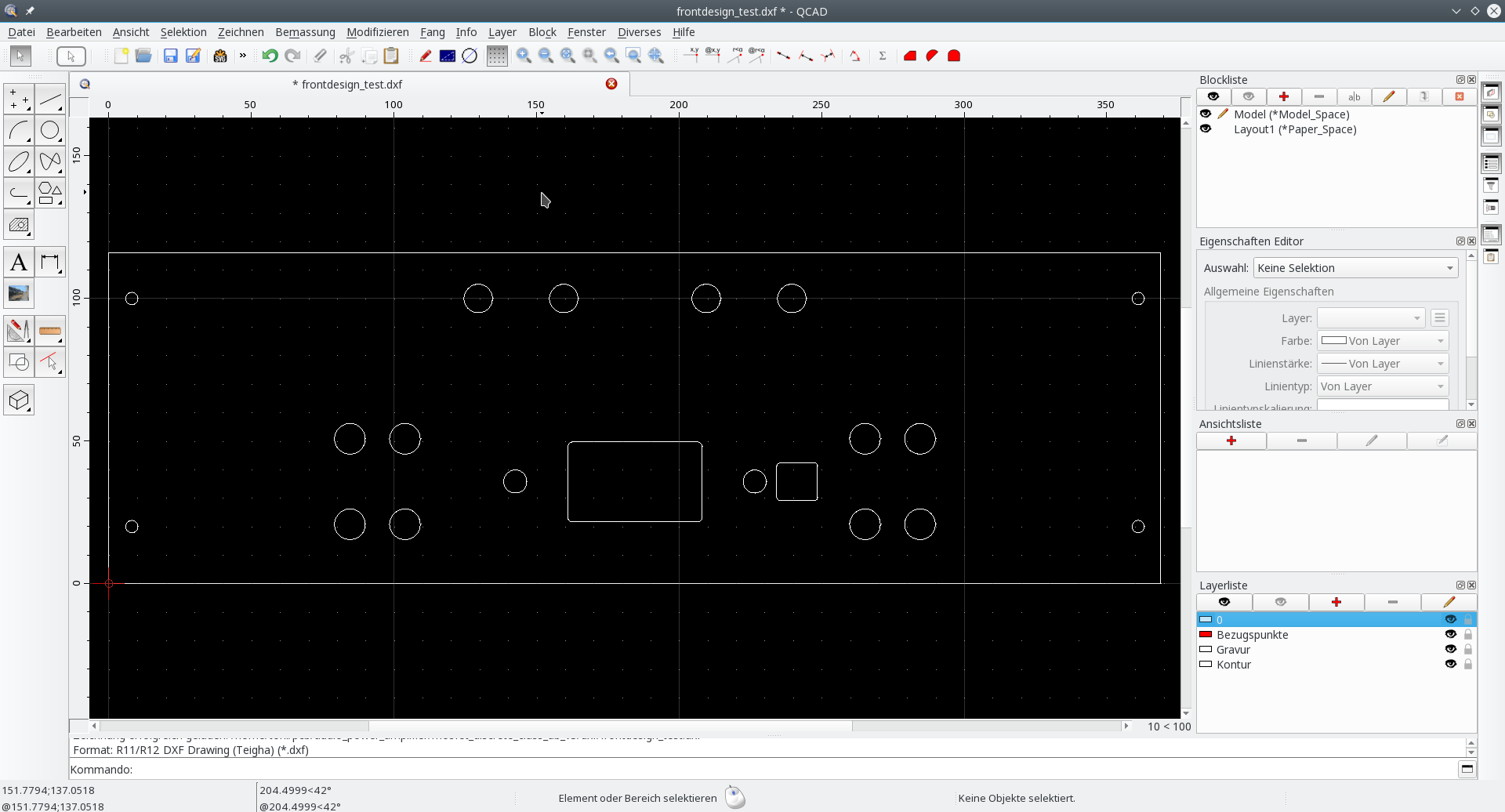
Task: Click Save As icon with pencil
Action: [193, 56]
